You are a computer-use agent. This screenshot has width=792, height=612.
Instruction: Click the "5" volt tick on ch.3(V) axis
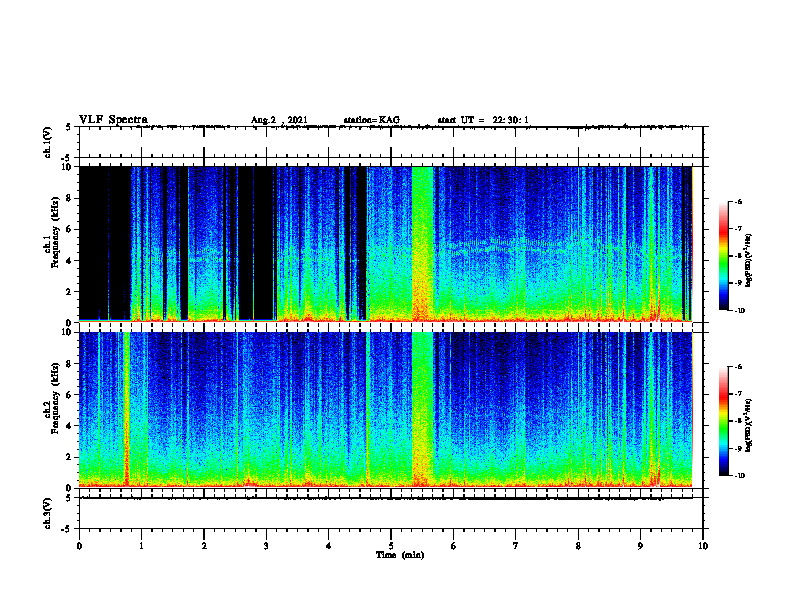coord(68,498)
